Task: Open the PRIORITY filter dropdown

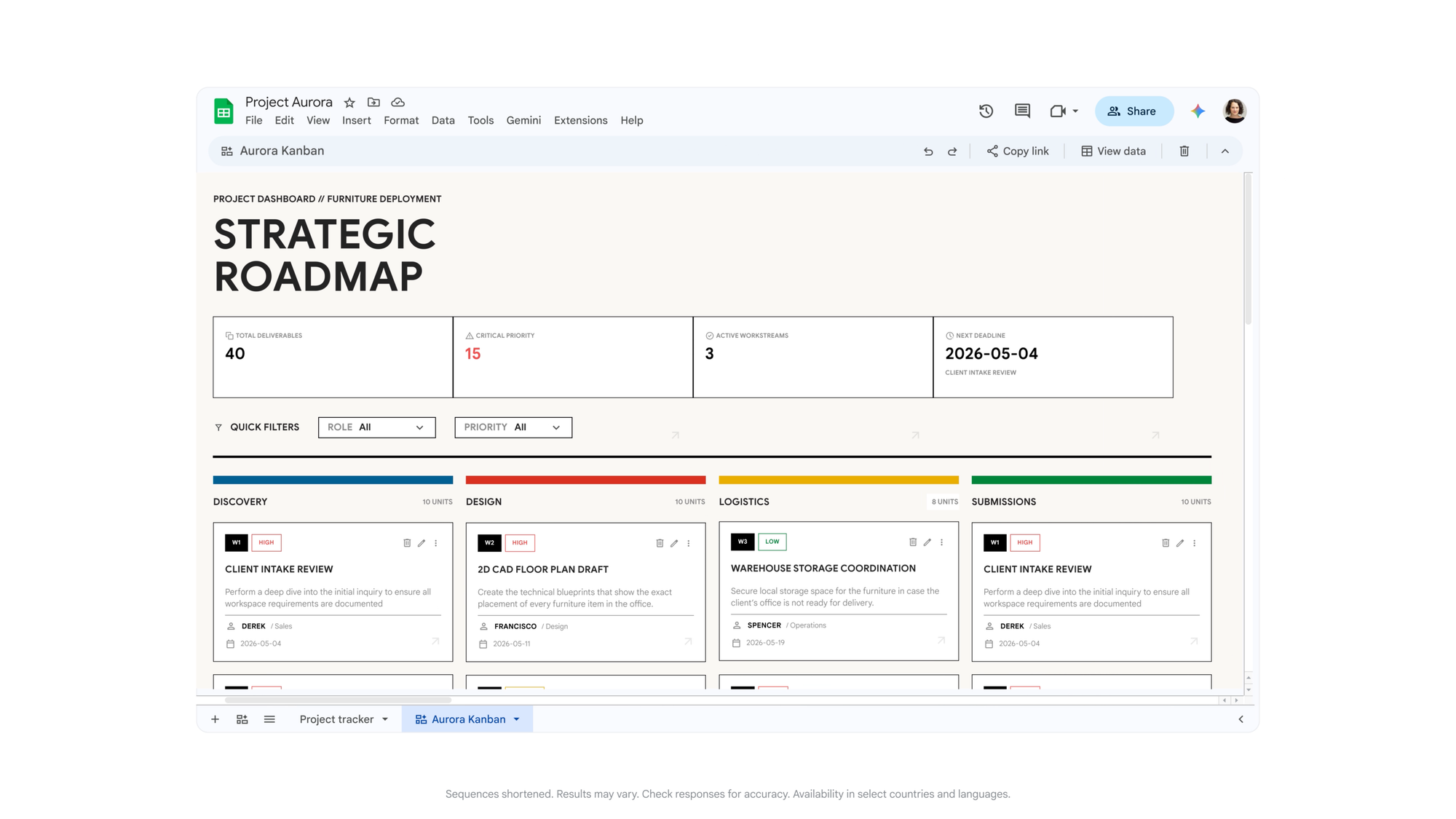Action: coord(513,427)
